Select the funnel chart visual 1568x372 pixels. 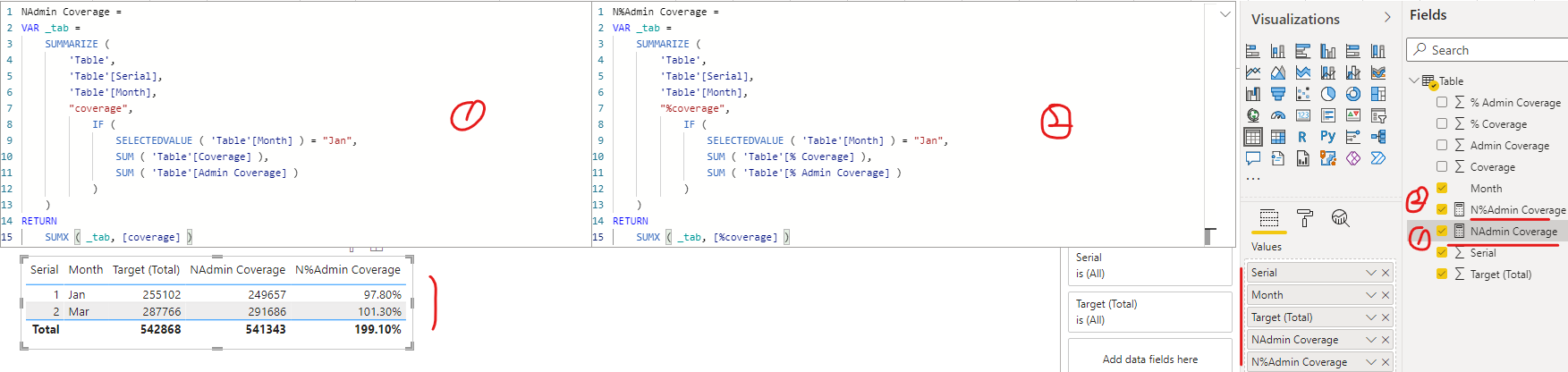1278,94
